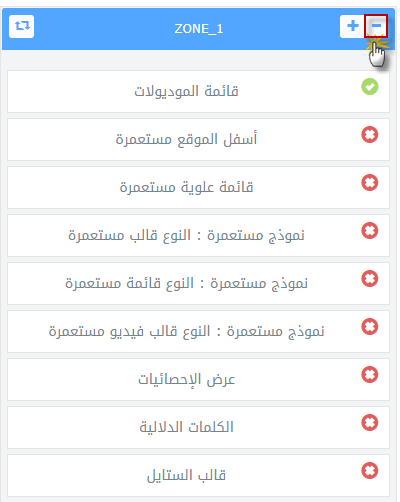
Task: Click the ZONE_1 header title
Action: tap(199, 29)
